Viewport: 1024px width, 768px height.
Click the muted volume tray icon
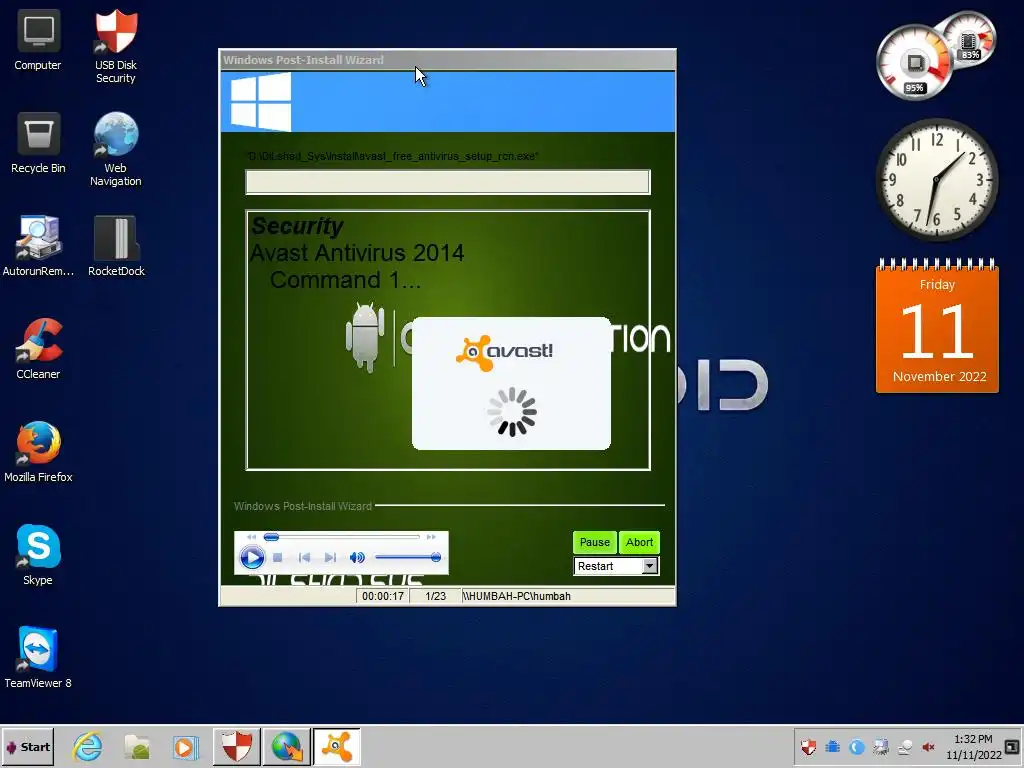[x=928, y=747]
